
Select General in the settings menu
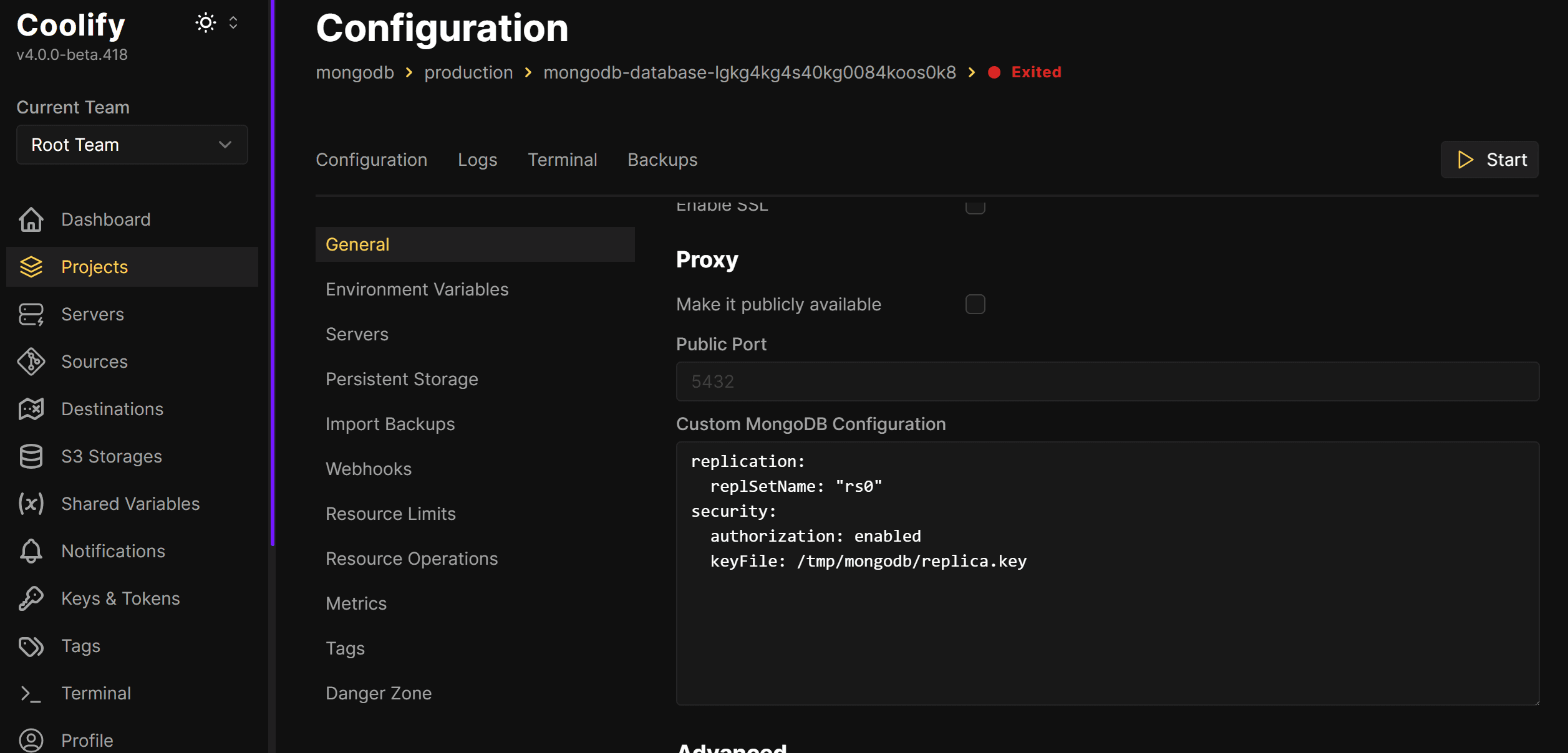(475, 244)
